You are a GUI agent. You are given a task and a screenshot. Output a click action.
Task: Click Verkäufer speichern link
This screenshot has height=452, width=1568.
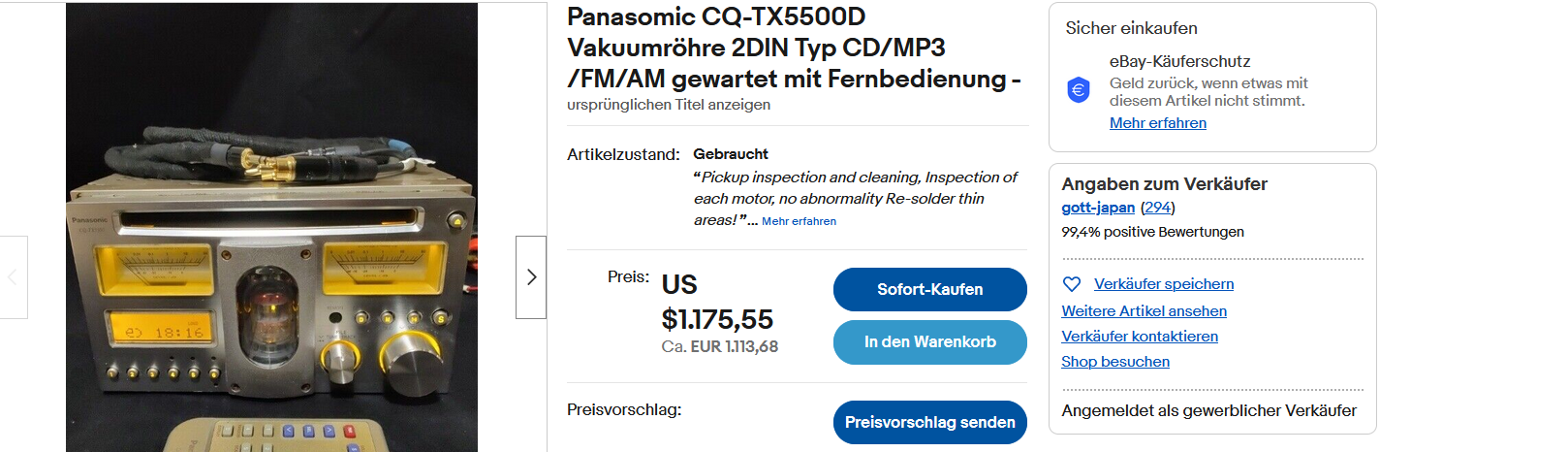[1164, 284]
